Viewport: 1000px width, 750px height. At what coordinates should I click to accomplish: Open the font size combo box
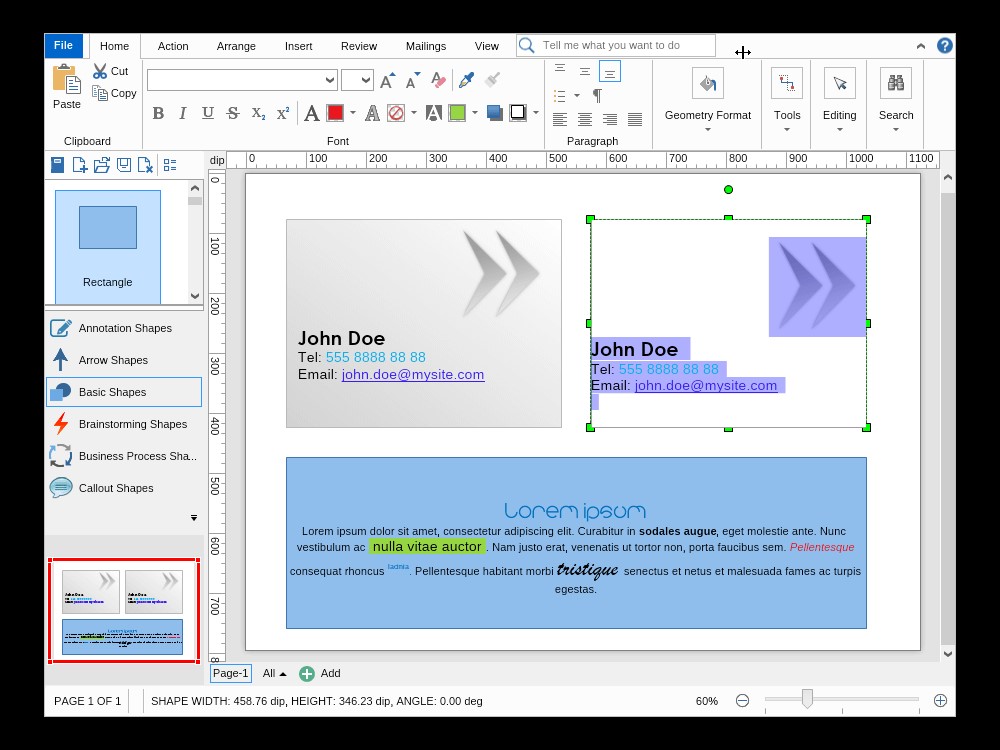(357, 80)
